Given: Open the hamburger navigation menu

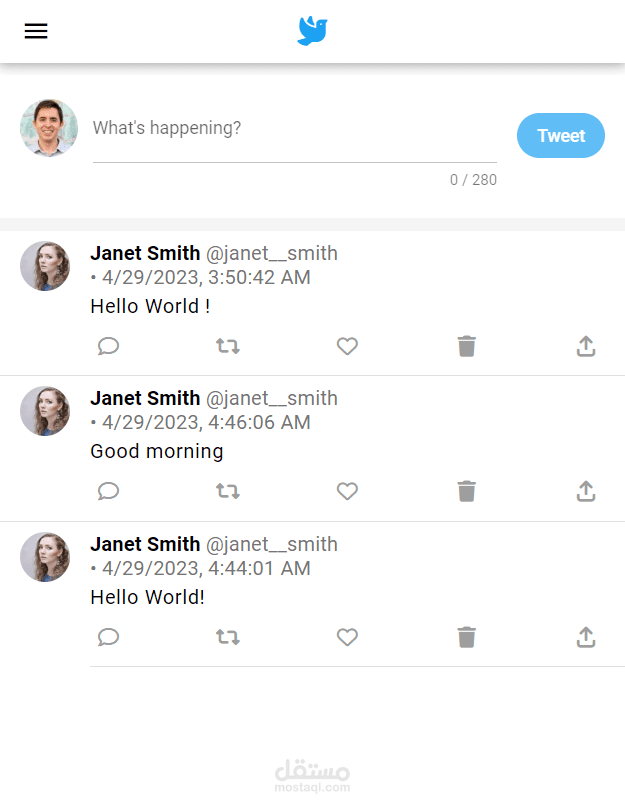Looking at the screenshot, I should (36, 31).
